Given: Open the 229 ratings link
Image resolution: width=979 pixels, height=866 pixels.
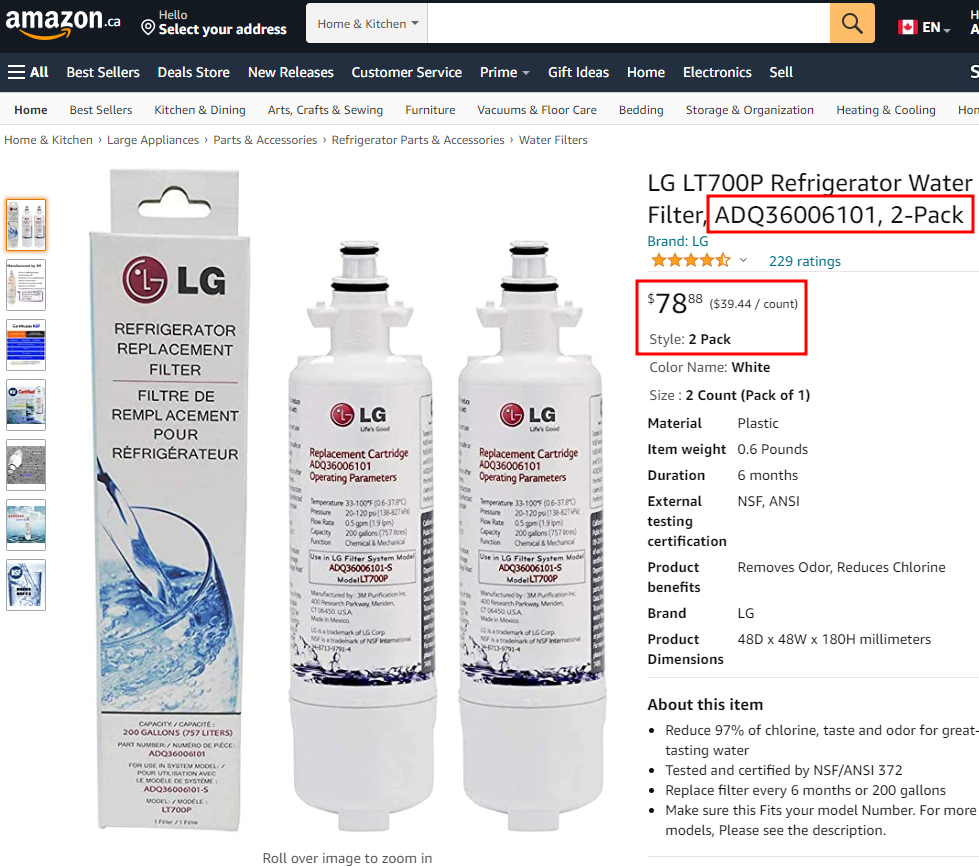Looking at the screenshot, I should pos(804,261).
